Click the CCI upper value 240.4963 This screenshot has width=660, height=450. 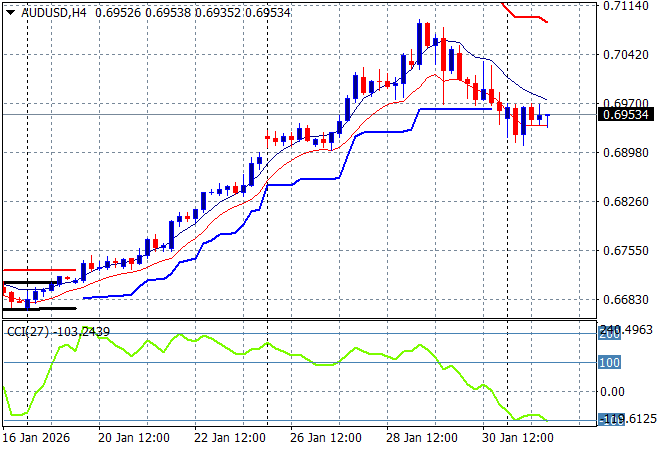(626, 330)
